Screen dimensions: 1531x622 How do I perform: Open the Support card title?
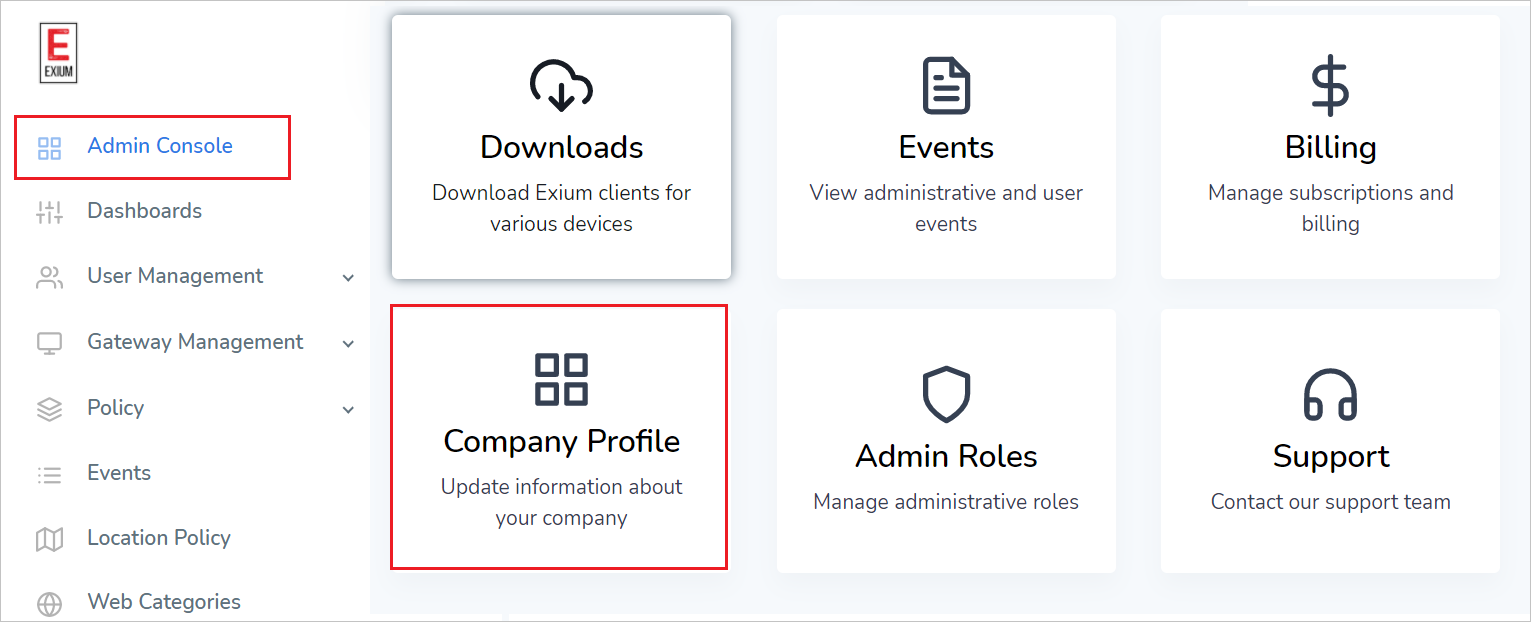coord(1330,456)
